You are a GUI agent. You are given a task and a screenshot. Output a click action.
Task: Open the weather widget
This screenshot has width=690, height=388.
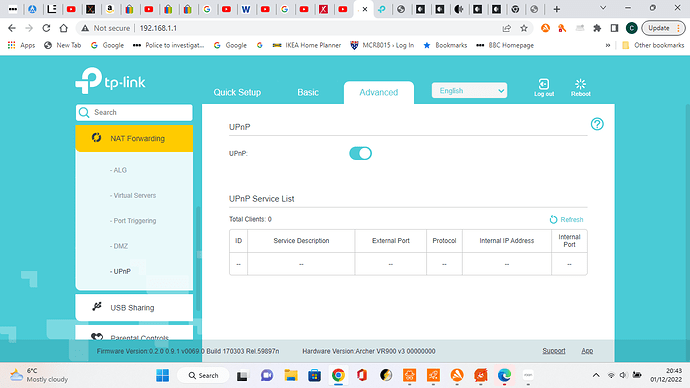pos(39,375)
